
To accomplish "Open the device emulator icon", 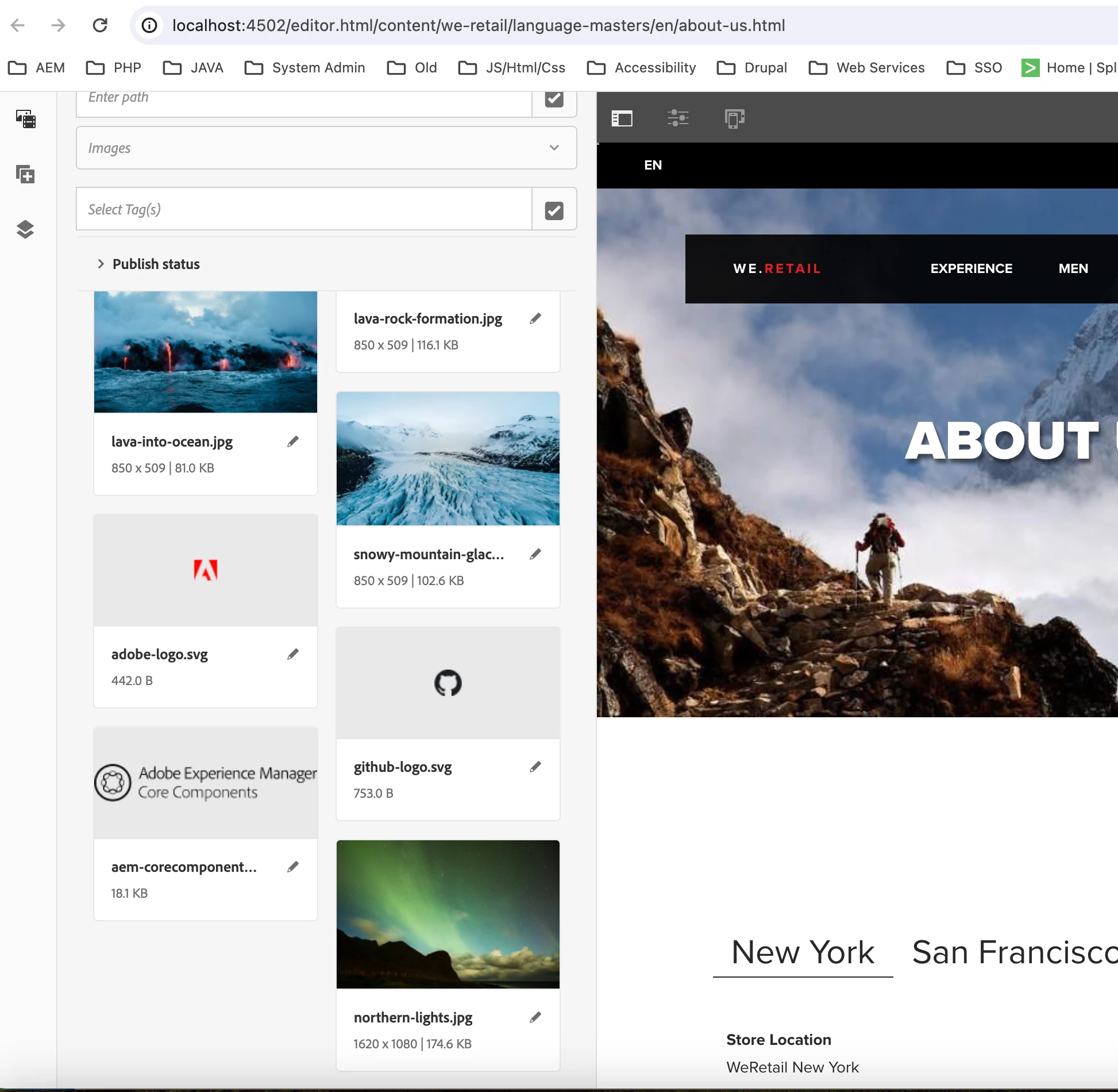I will 734,118.
